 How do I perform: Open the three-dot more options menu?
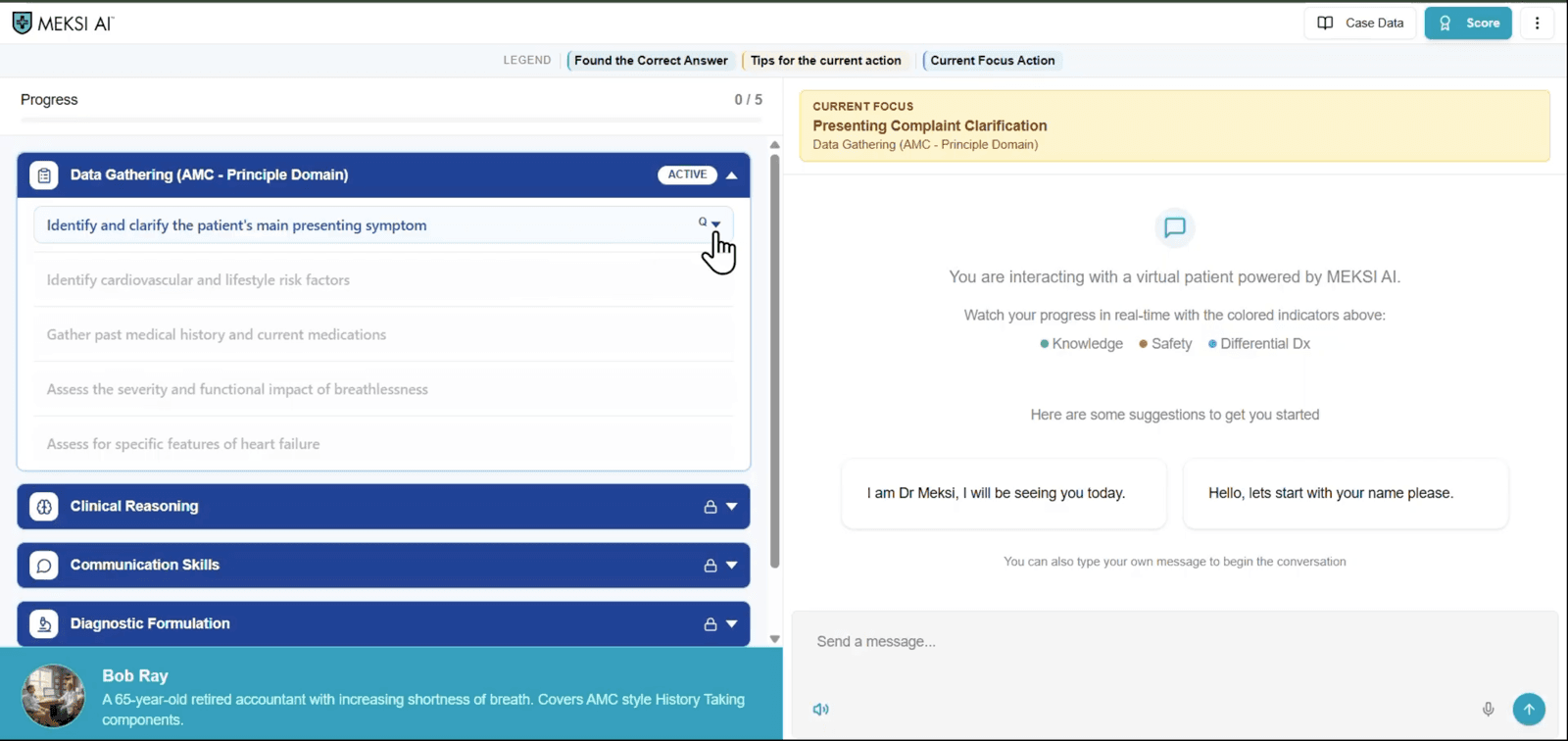1537,23
